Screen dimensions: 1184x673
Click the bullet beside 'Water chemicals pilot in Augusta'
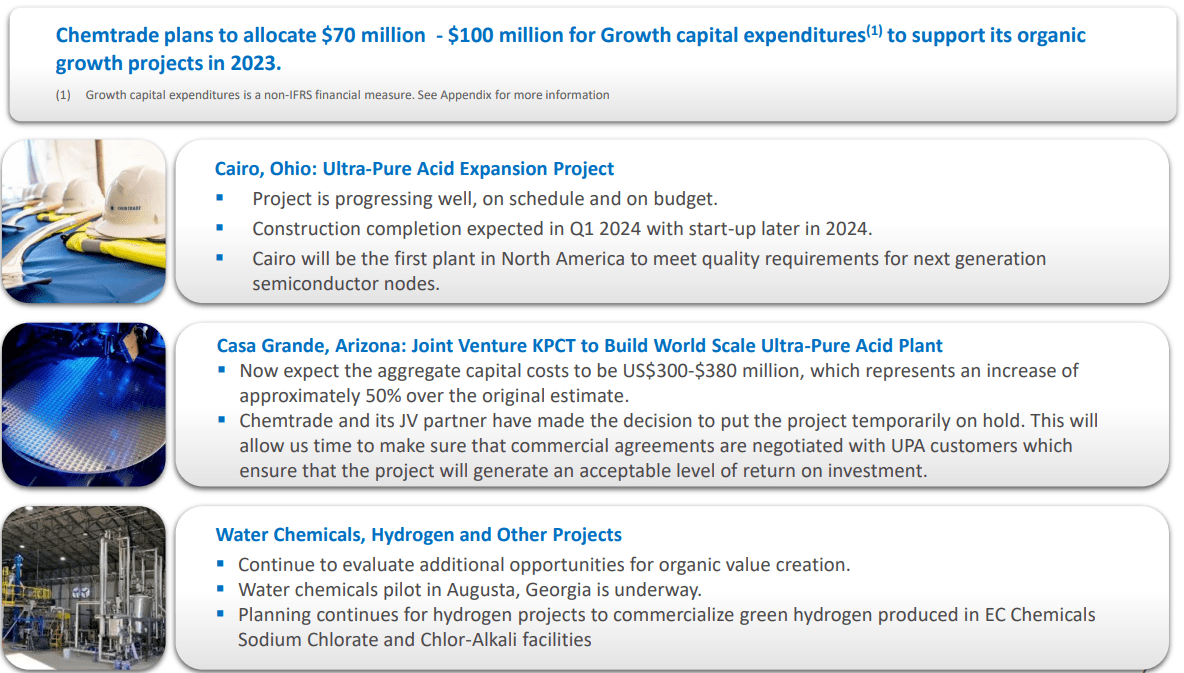[x=221, y=589]
